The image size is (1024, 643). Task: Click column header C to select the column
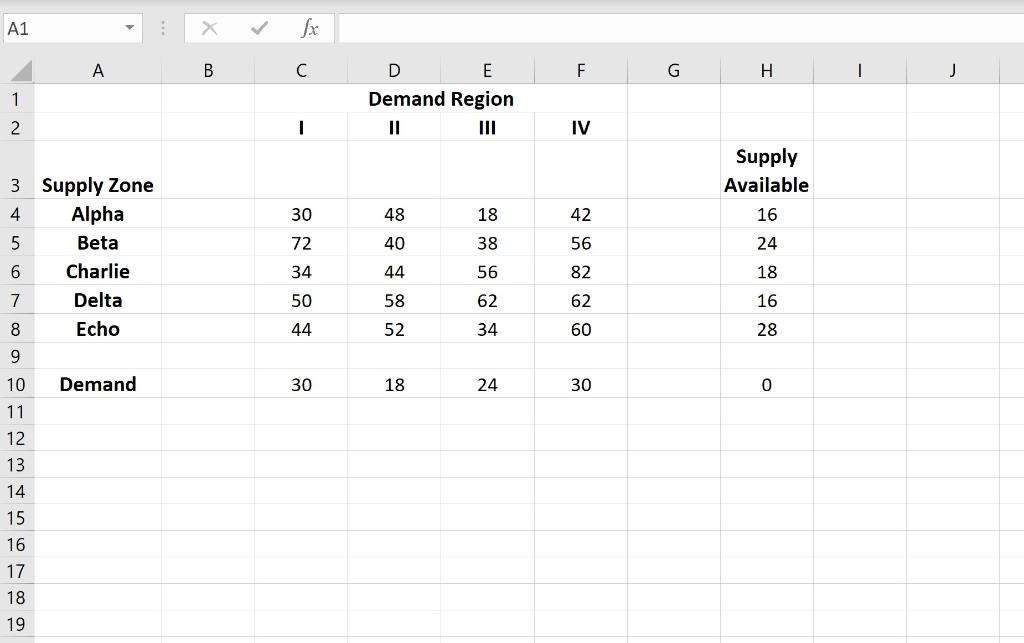[x=301, y=70]
